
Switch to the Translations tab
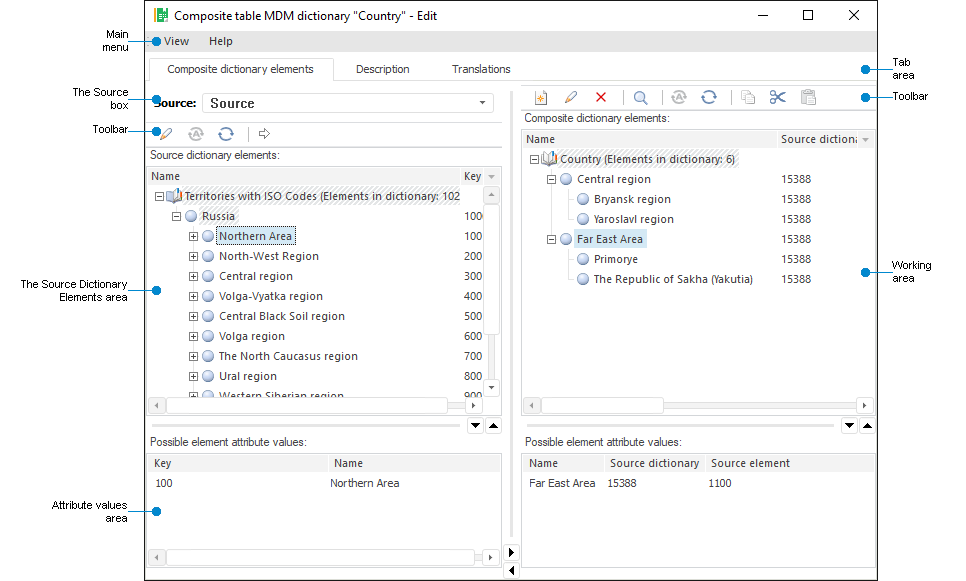coord(480,69)
